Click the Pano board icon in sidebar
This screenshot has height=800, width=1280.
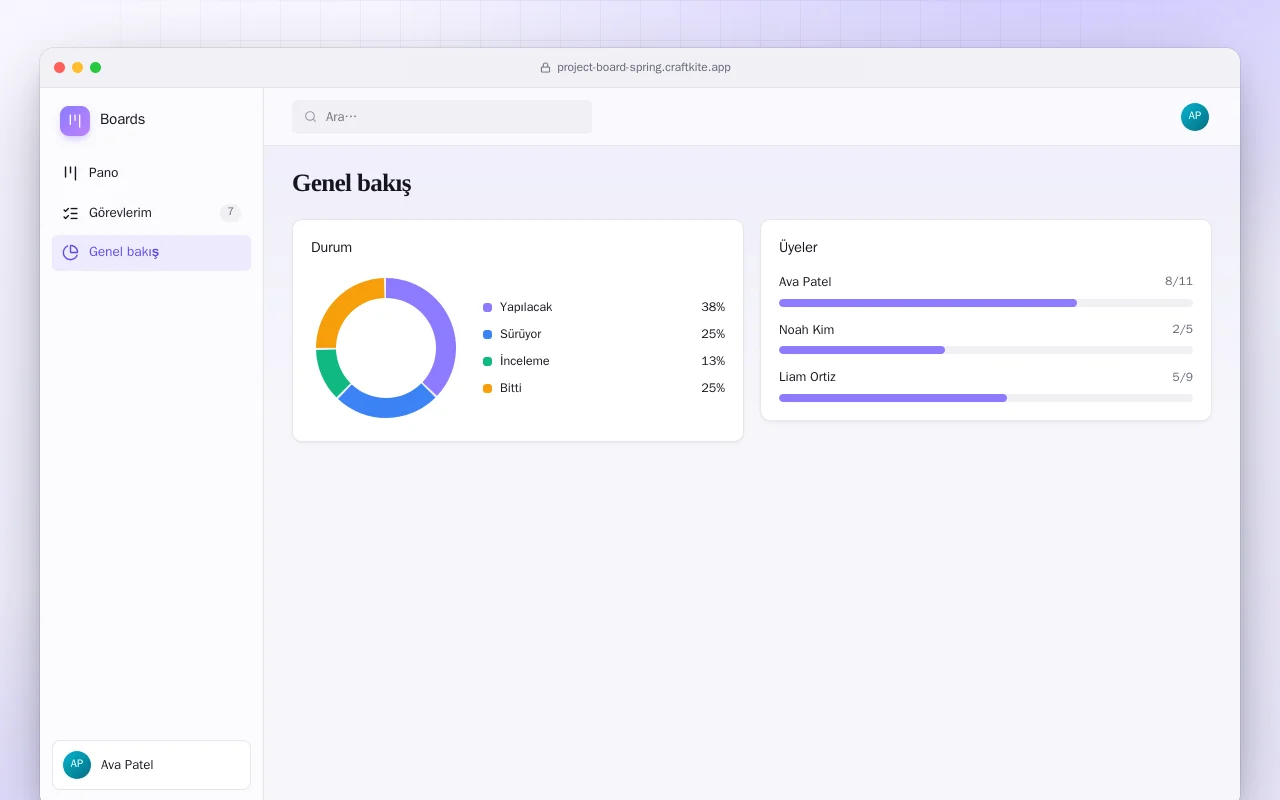(x=70, y=173)
